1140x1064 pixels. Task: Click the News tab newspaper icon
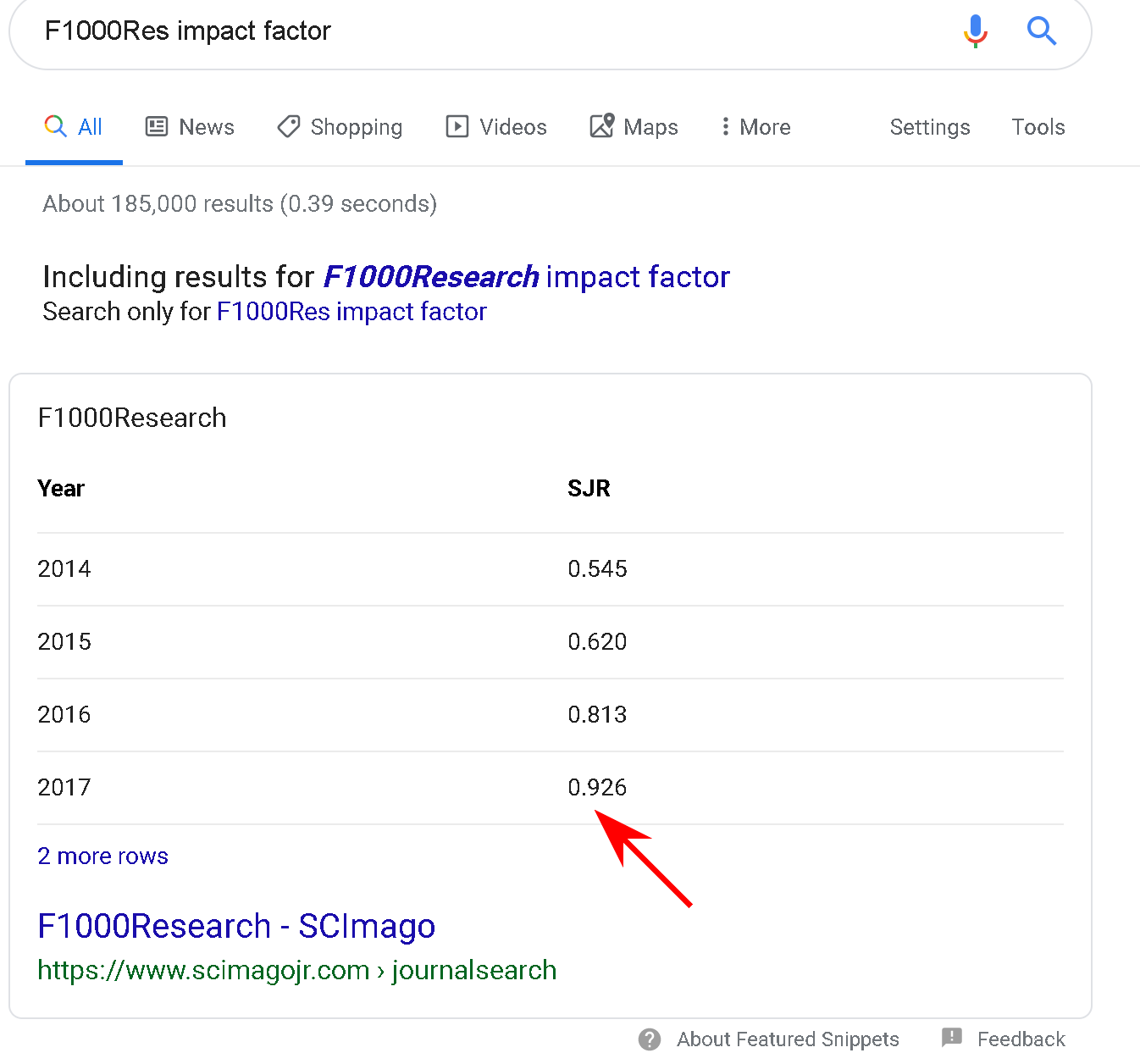click(157, 127)
